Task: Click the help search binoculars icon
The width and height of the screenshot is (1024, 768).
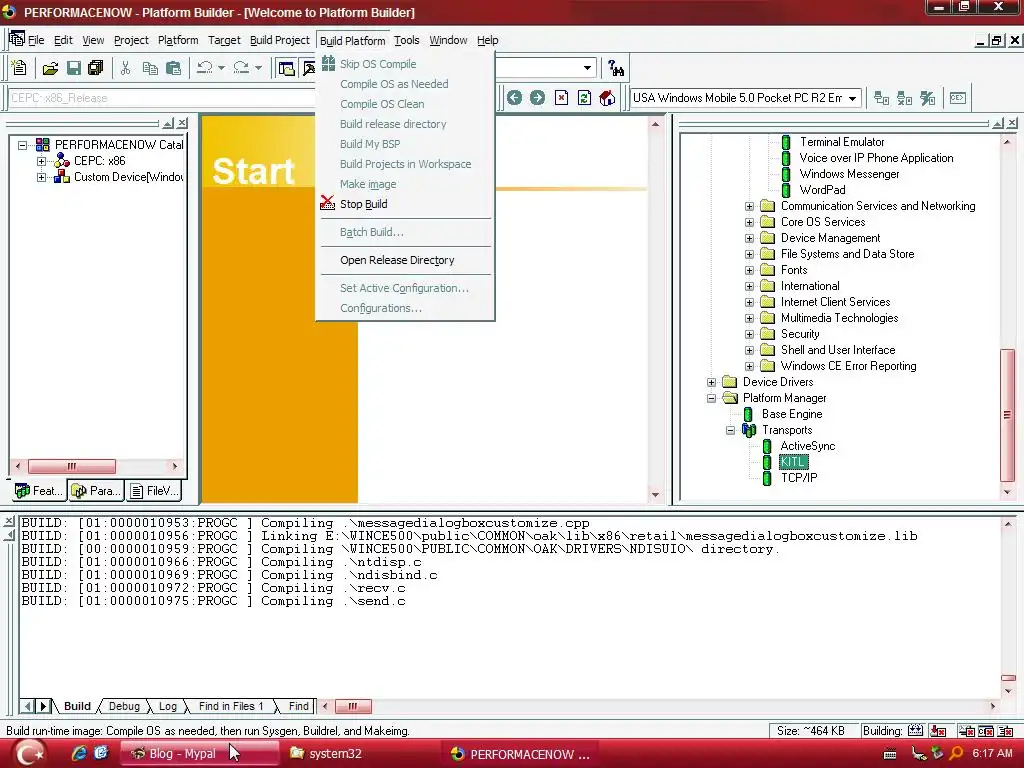Action: pyautogui.click(x=615, y=67)
